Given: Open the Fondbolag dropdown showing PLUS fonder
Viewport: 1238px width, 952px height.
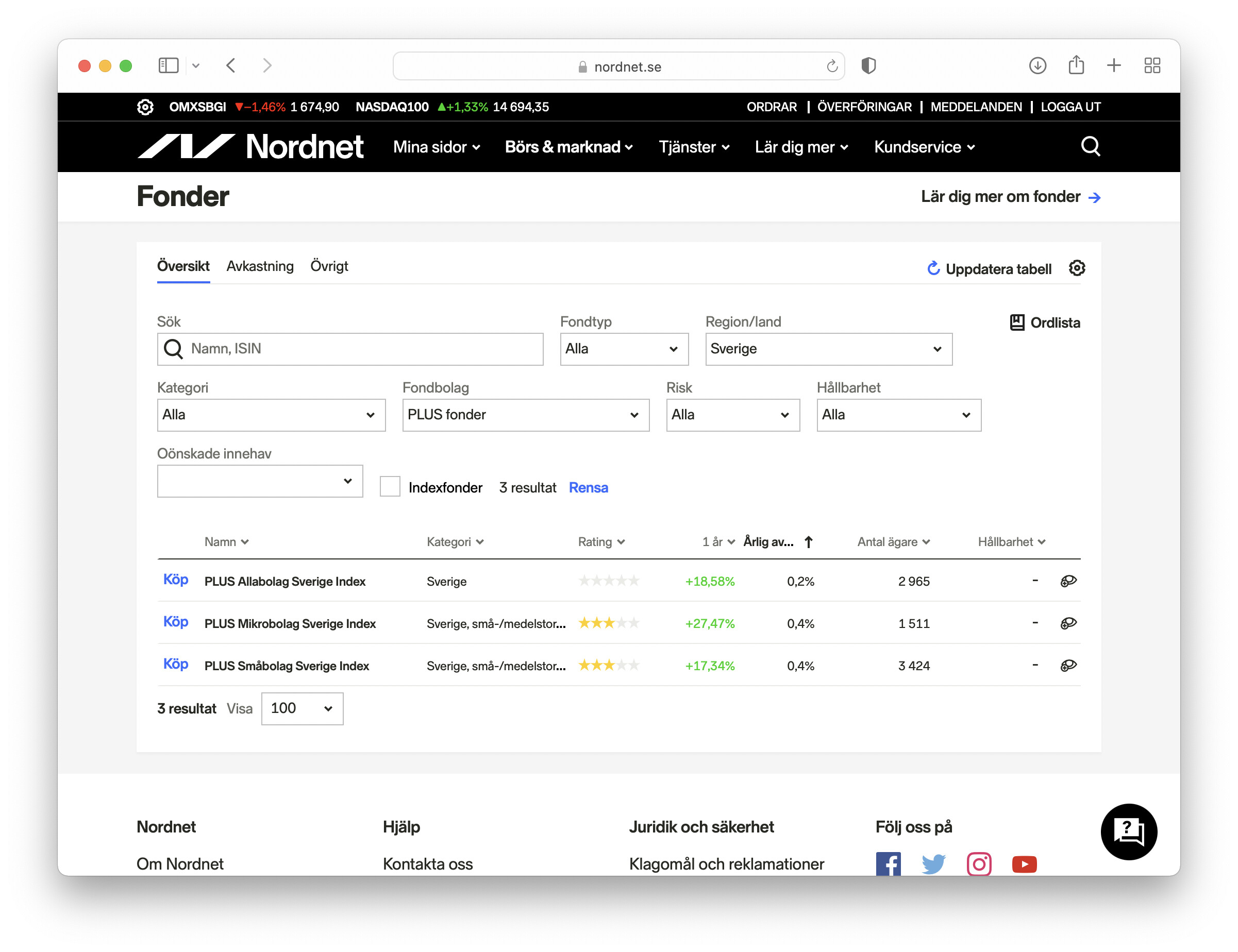Looking at the screenshot, I should pyautogui.click(x=525, y=415).
